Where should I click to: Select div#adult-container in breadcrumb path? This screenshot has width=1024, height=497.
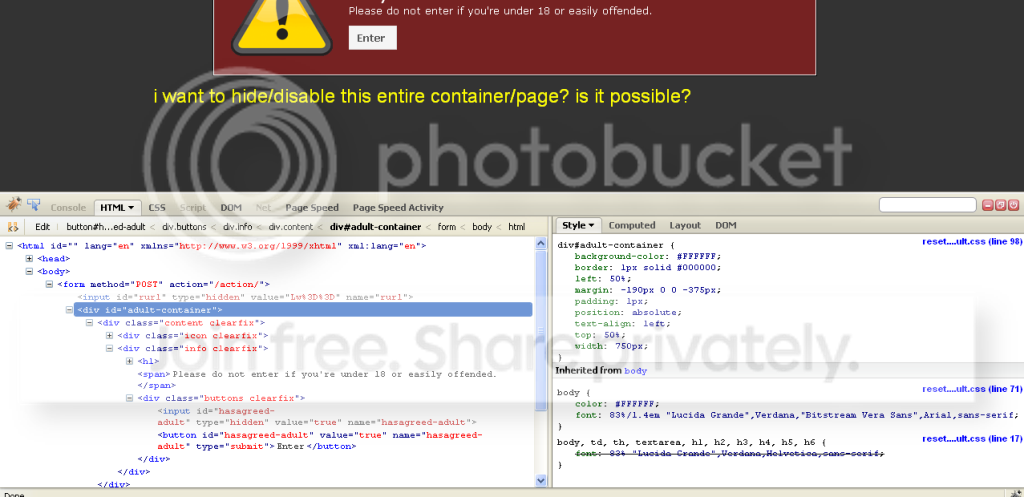coord(376,227)
